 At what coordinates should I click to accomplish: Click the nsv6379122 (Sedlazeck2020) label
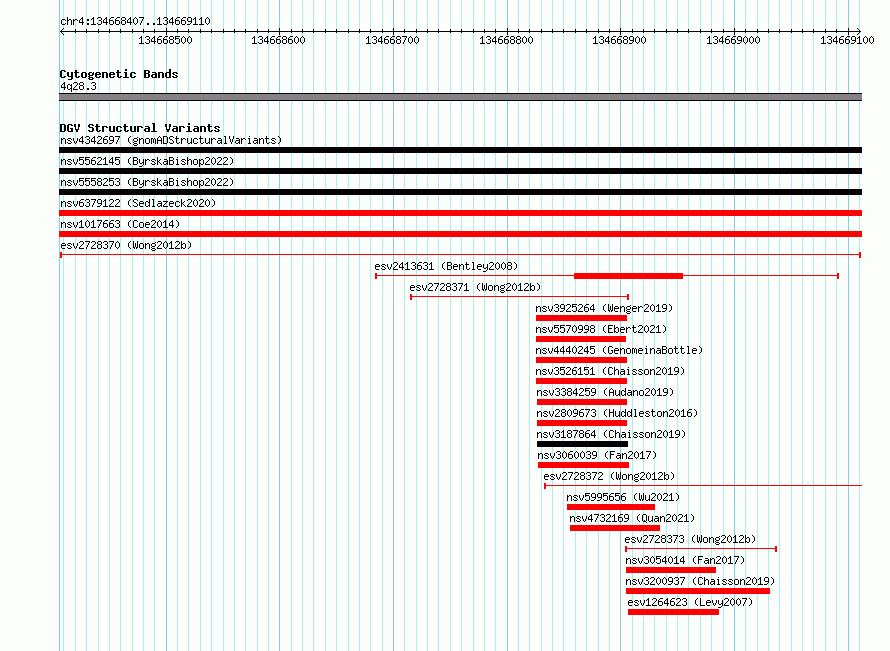(x=138, y=203)
